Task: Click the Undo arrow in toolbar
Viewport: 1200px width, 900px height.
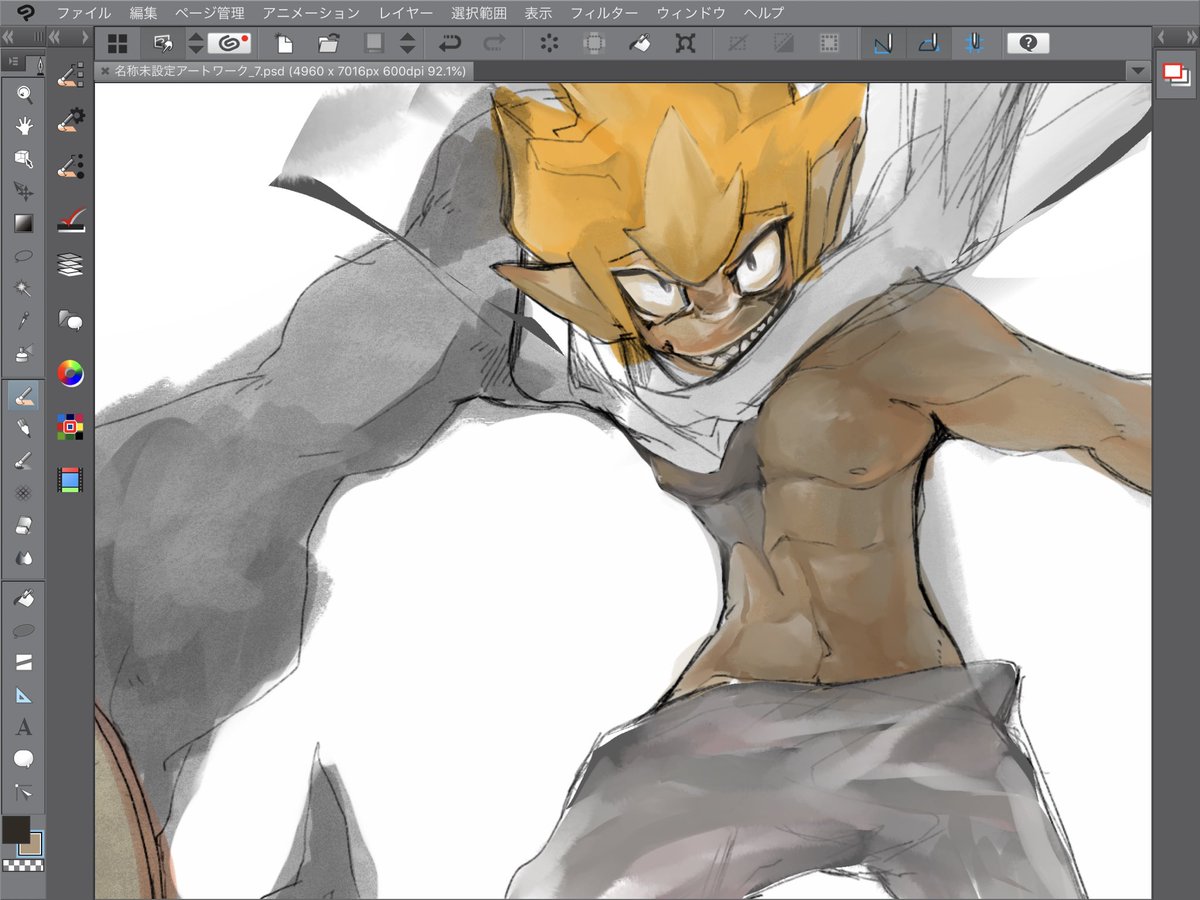Action: pos(450,43)
